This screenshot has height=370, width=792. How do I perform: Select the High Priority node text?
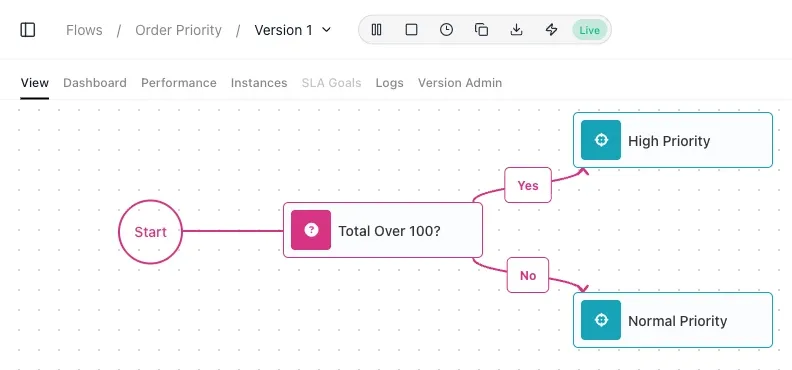click(x=669, y=141)
